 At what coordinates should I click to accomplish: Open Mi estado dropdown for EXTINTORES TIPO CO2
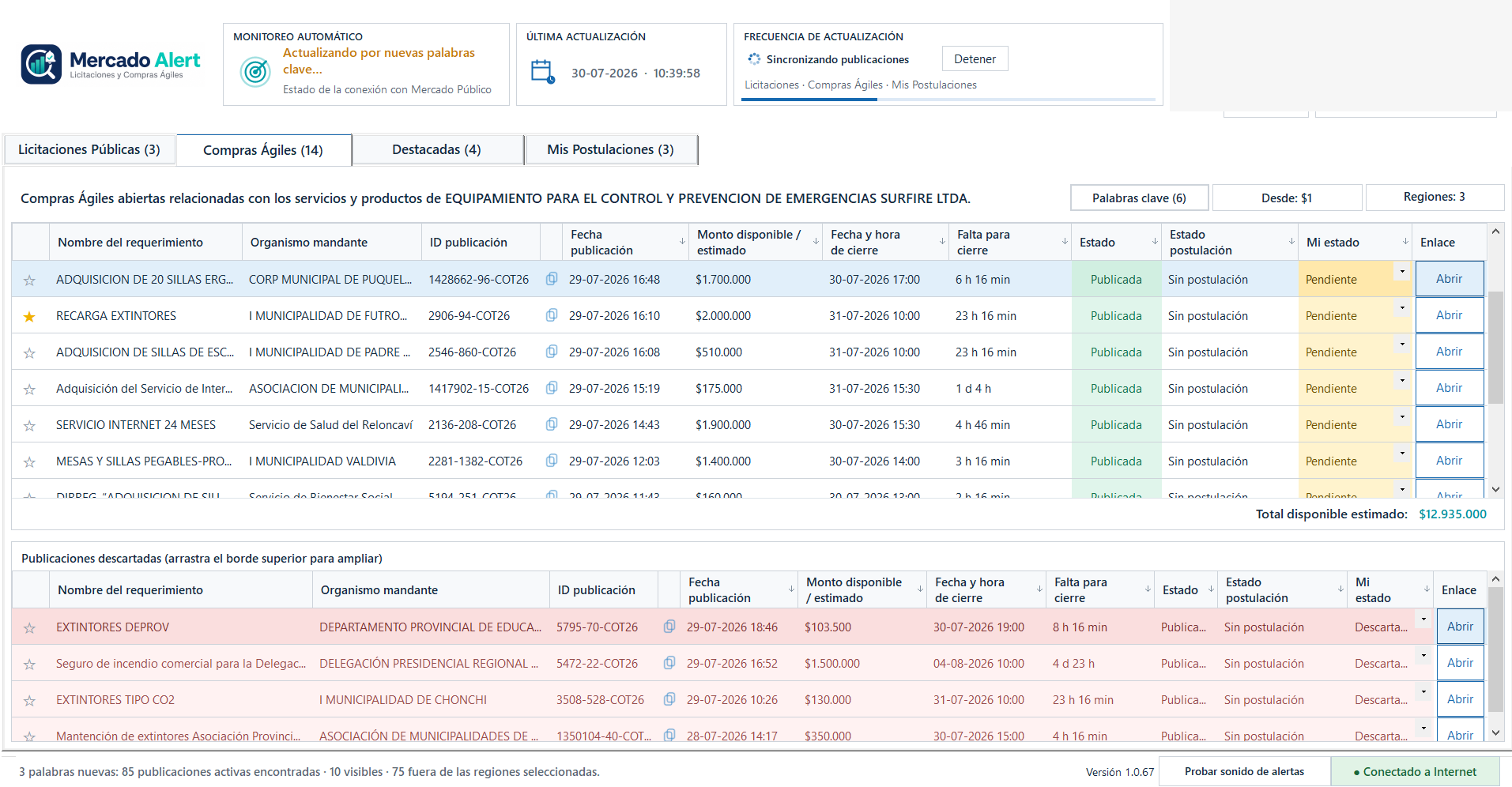pos(1424,692)
